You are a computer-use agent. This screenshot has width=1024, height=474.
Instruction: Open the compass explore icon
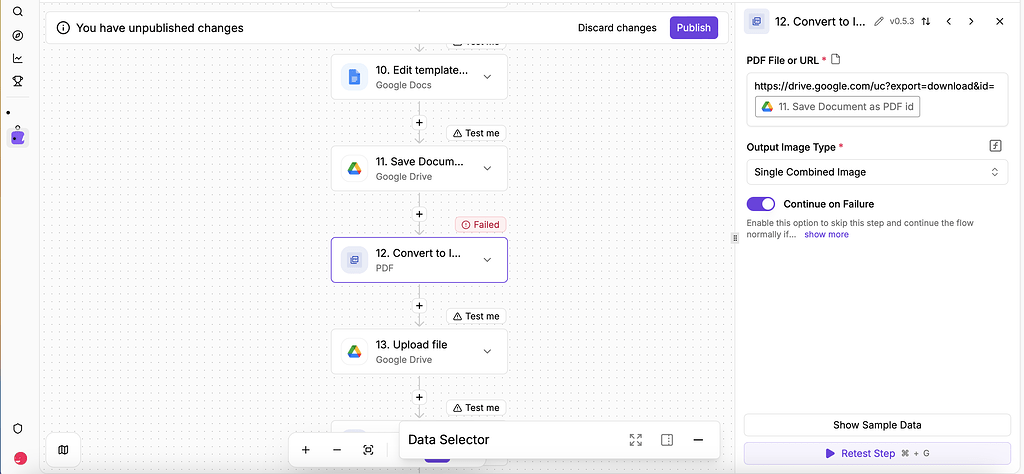pos(18,35)
